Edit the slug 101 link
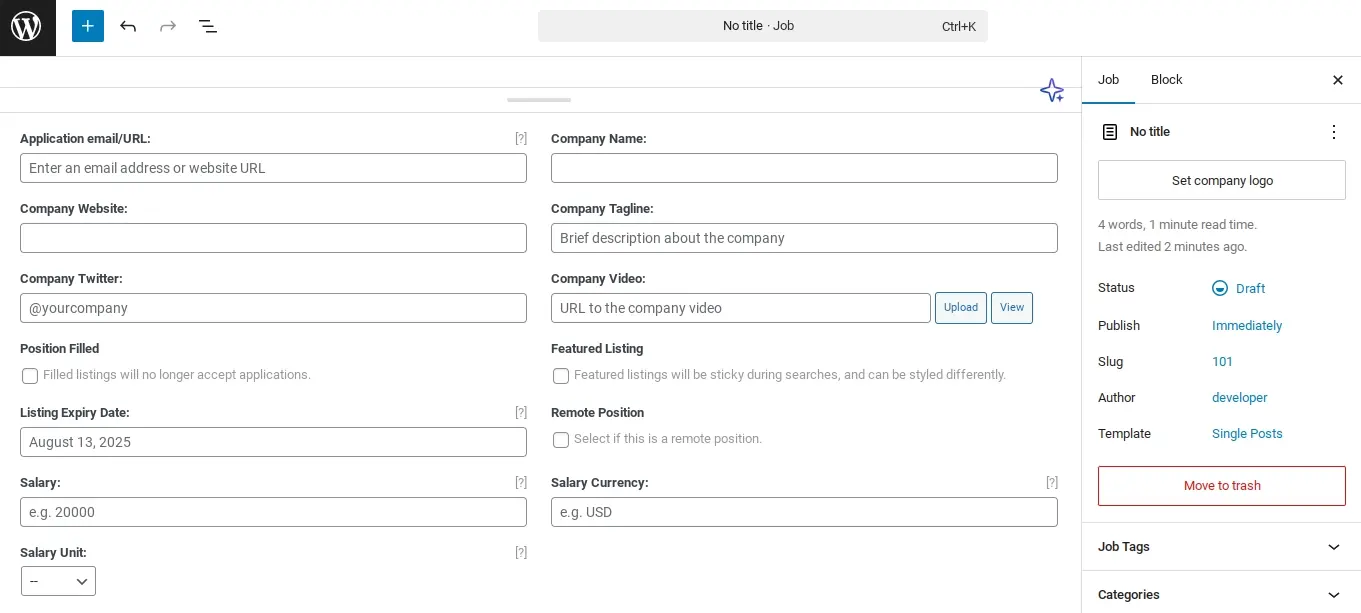The image size is (1361, 613). pos(1222,362)
